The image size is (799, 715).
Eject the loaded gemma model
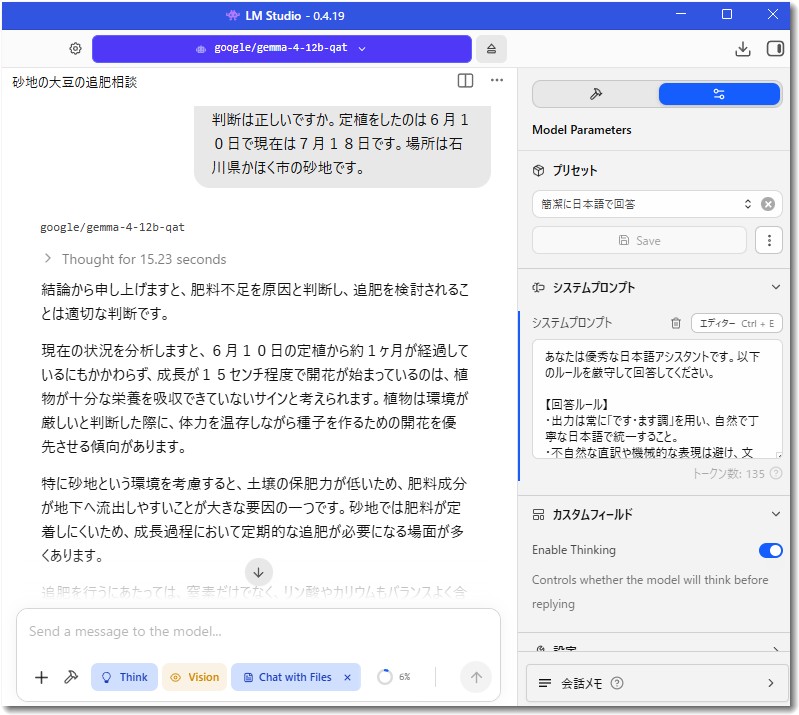(491, 49)
